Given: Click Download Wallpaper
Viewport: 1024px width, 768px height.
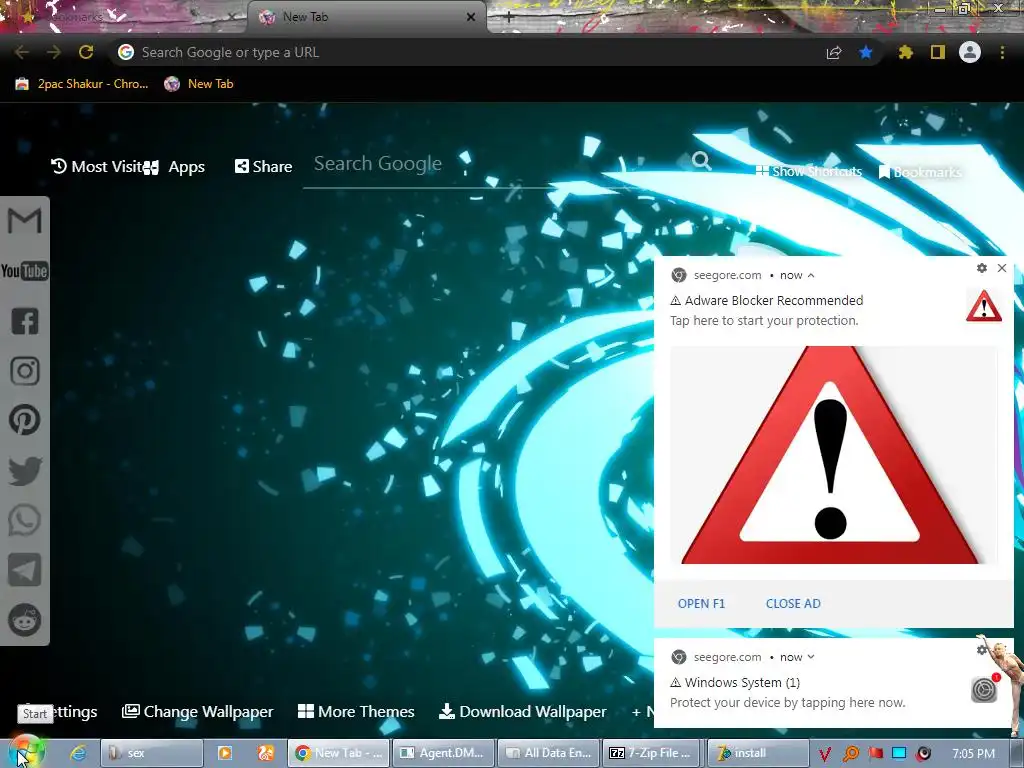Looking at the screenshot, I should pos(522,711).
